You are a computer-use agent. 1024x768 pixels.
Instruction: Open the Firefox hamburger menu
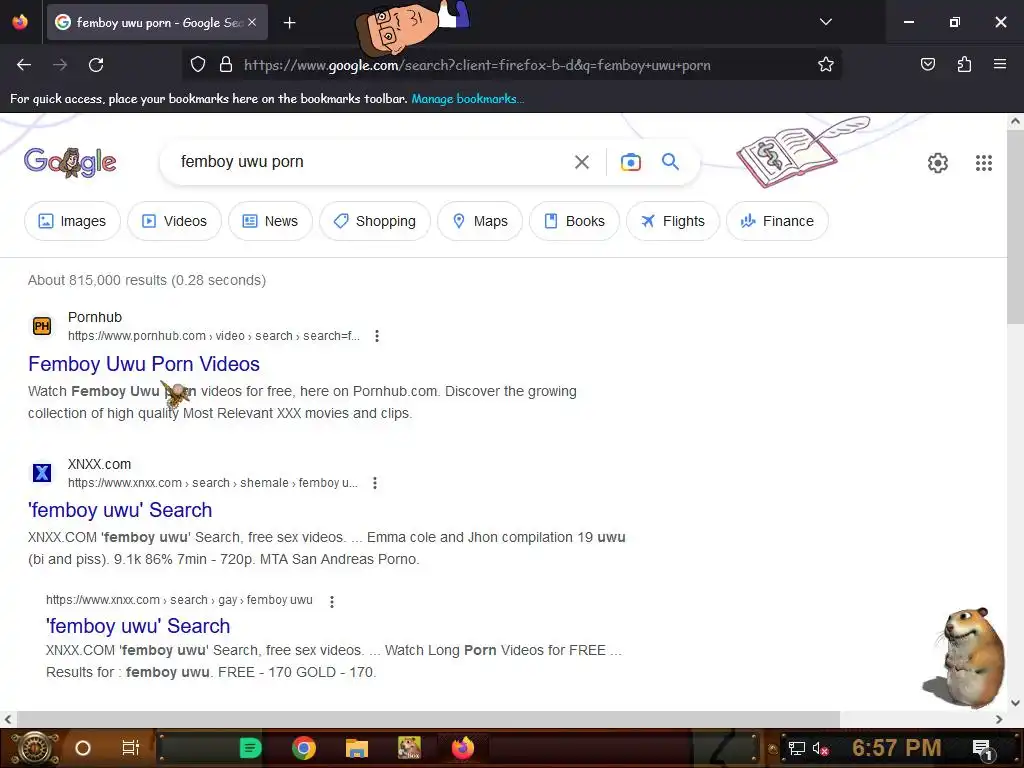coord(1000,64)
